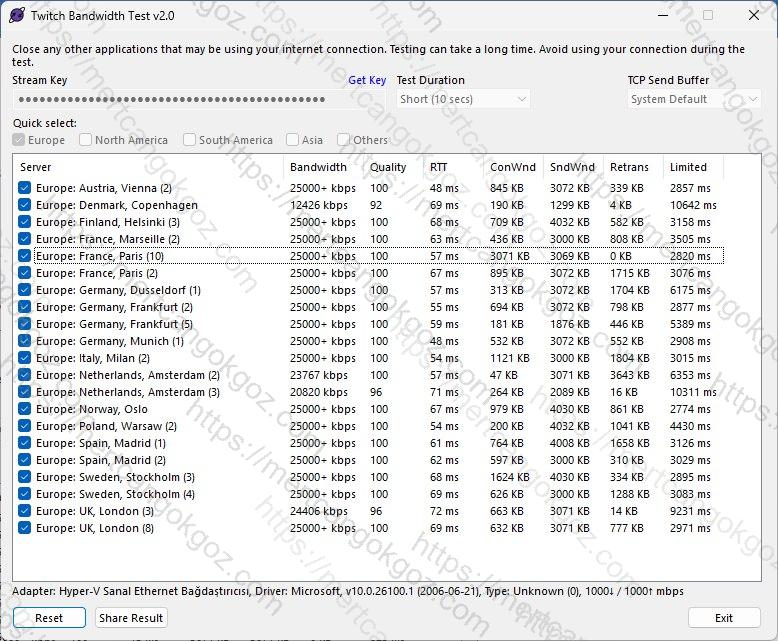Select the 20820 kbps bandwidth cell
The height and width of the screenshot is (641, 778).
pos(319,392)
